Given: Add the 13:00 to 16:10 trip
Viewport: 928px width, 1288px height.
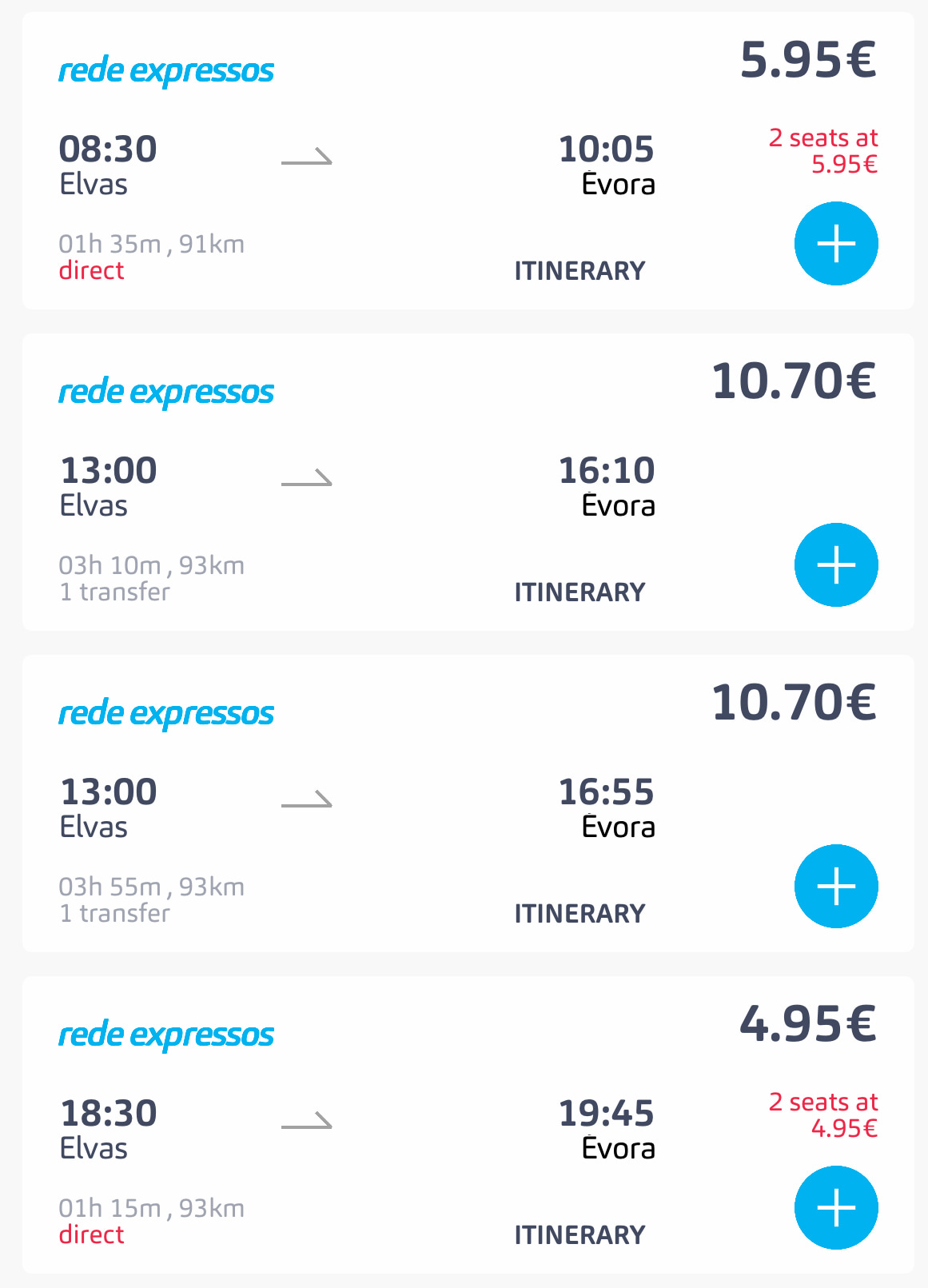Looking at the screenshot, I should pyautogui.click(x=836, y=565).
